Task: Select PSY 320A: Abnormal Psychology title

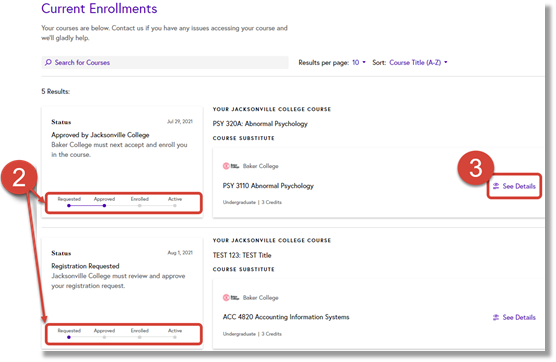Action: coord(260,124)
